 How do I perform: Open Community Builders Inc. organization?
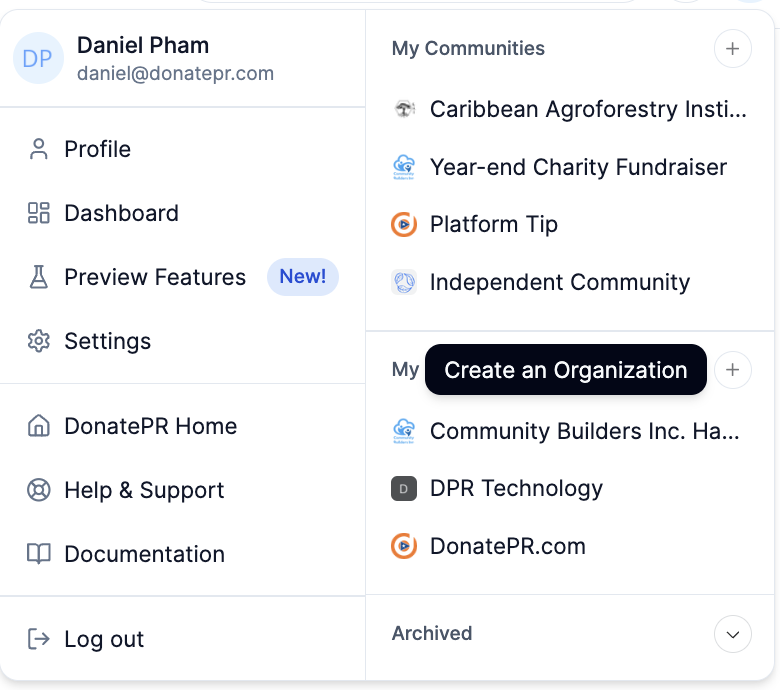584,431
